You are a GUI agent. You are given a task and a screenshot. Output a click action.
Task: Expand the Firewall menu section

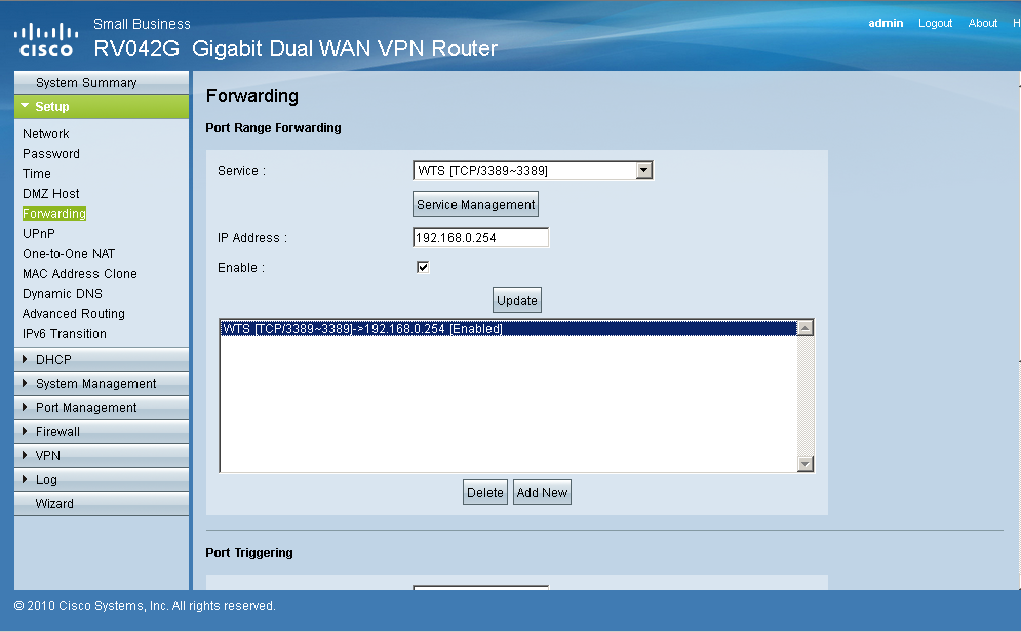tap(102, 432)
